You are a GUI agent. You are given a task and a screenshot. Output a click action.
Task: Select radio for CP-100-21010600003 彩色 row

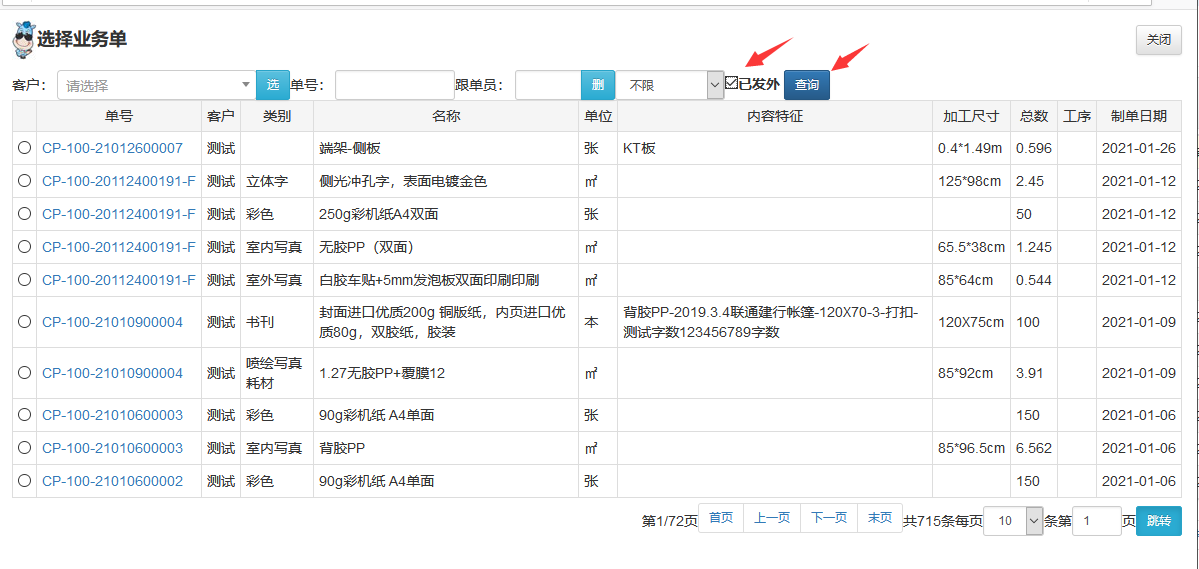24,414
